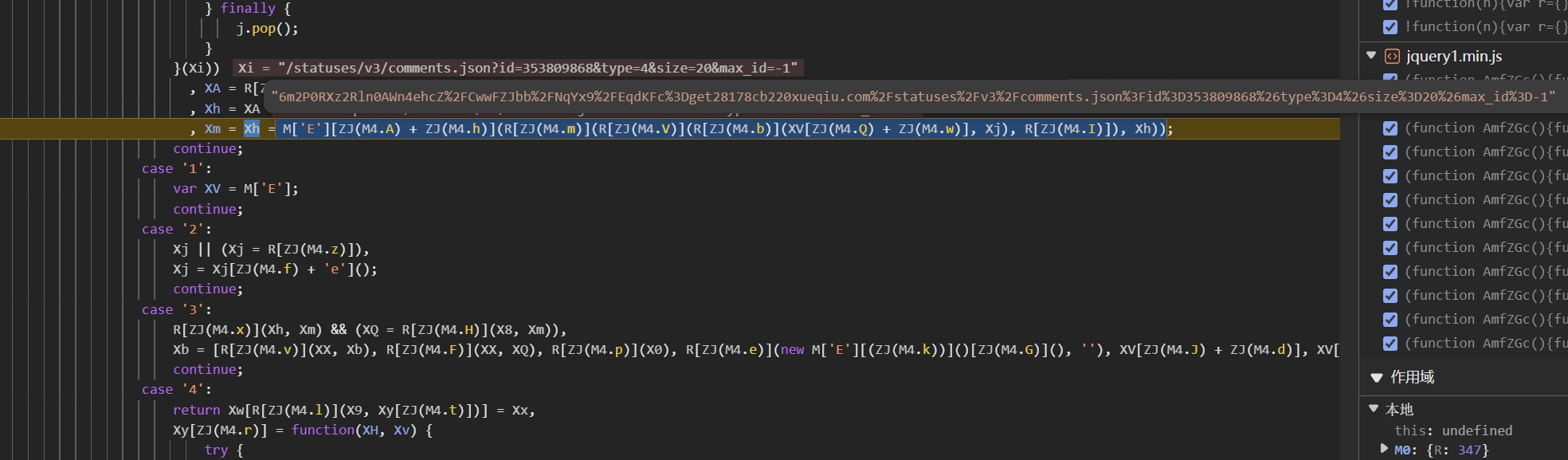Toggle first AmfZGc breakpoint checkbox below the tooltip
The width and height of the screenshot is (1568, 460).
[1390, 128]
